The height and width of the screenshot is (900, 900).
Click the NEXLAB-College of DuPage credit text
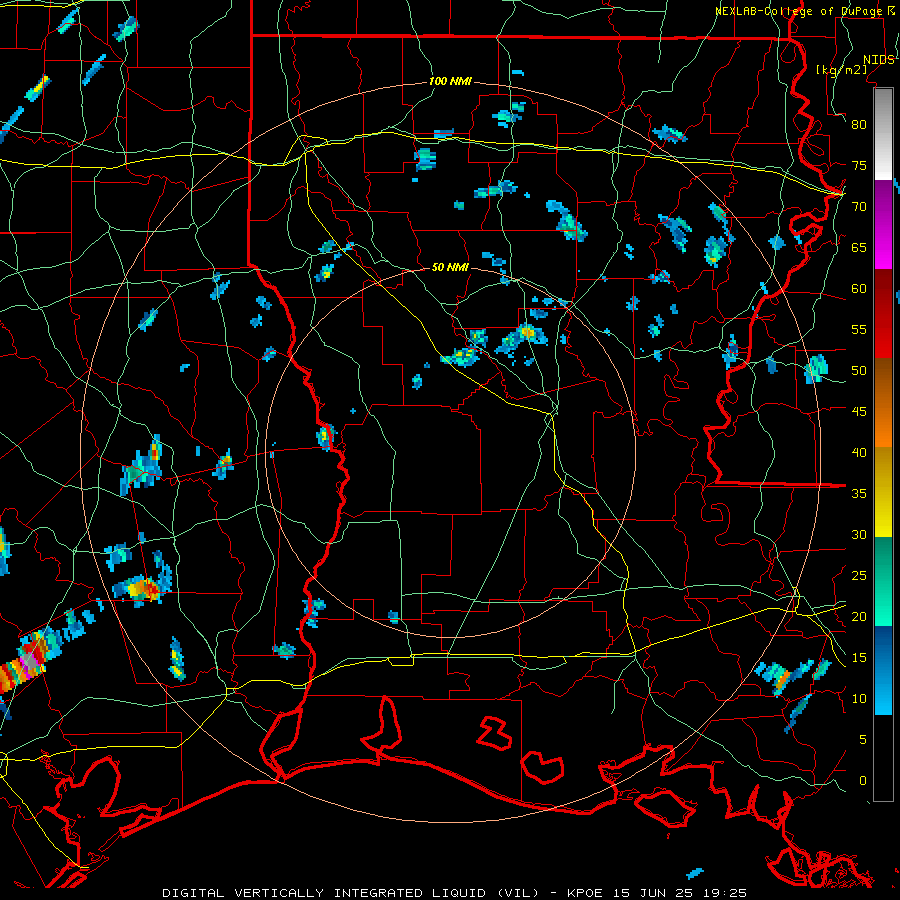pyautogui.click(x=801, y=11)
